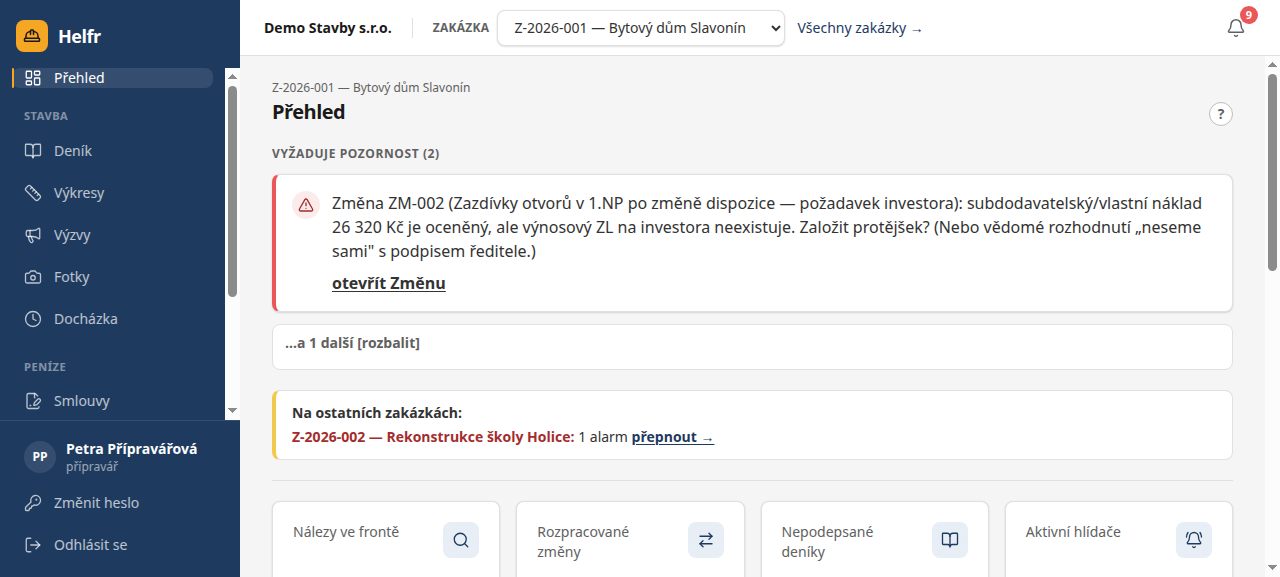The image size is (1280, 577).
Task: Follow the Všechny zakázky link
Action: (x=860, y=29)
